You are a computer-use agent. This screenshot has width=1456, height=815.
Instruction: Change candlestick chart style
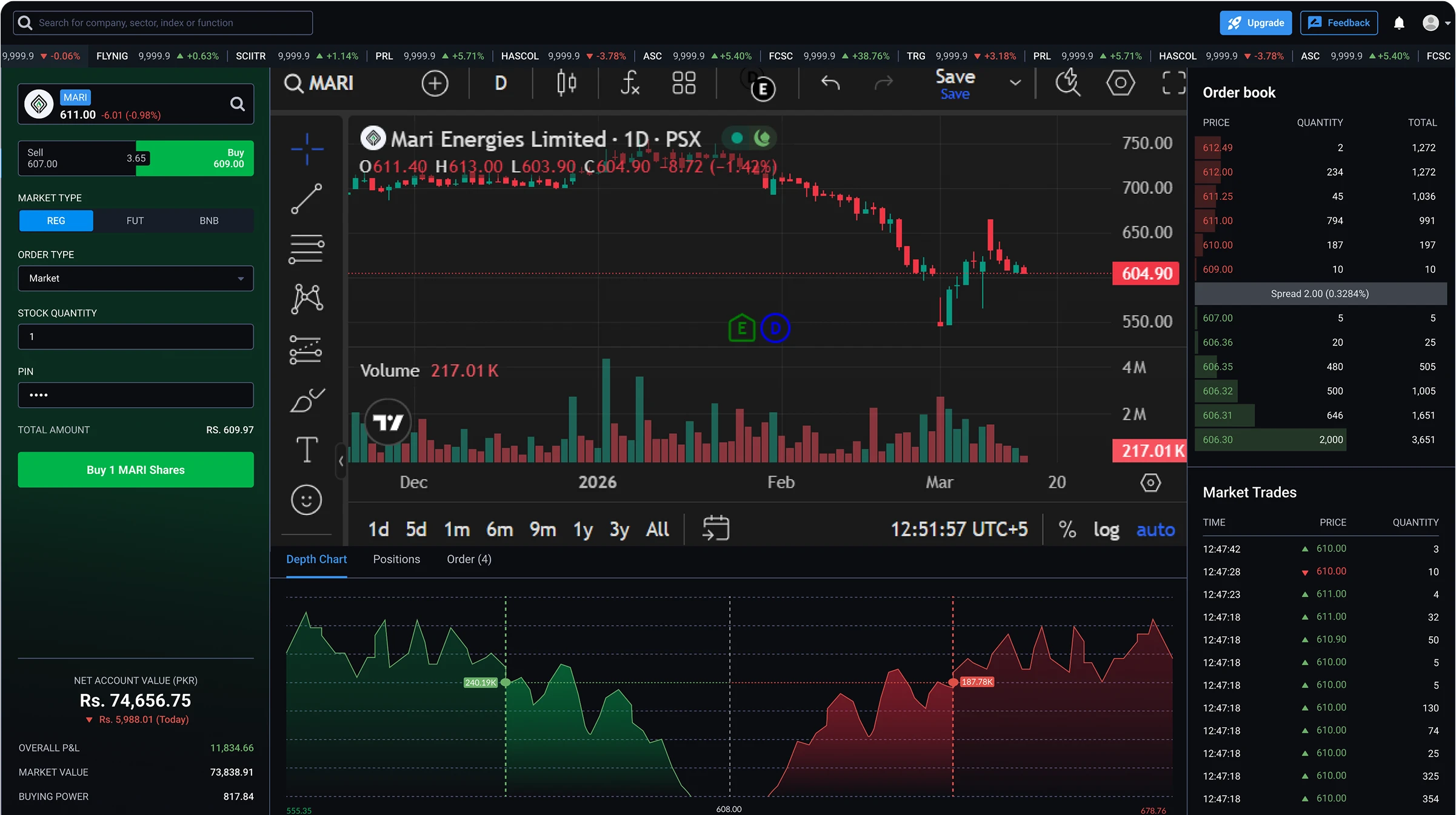click(566, 83)
